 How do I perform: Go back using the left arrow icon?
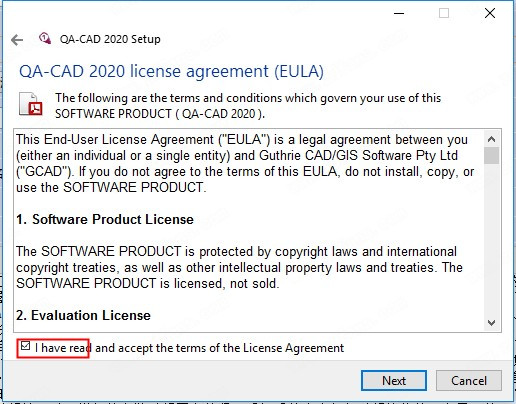(x=17, y=40)
